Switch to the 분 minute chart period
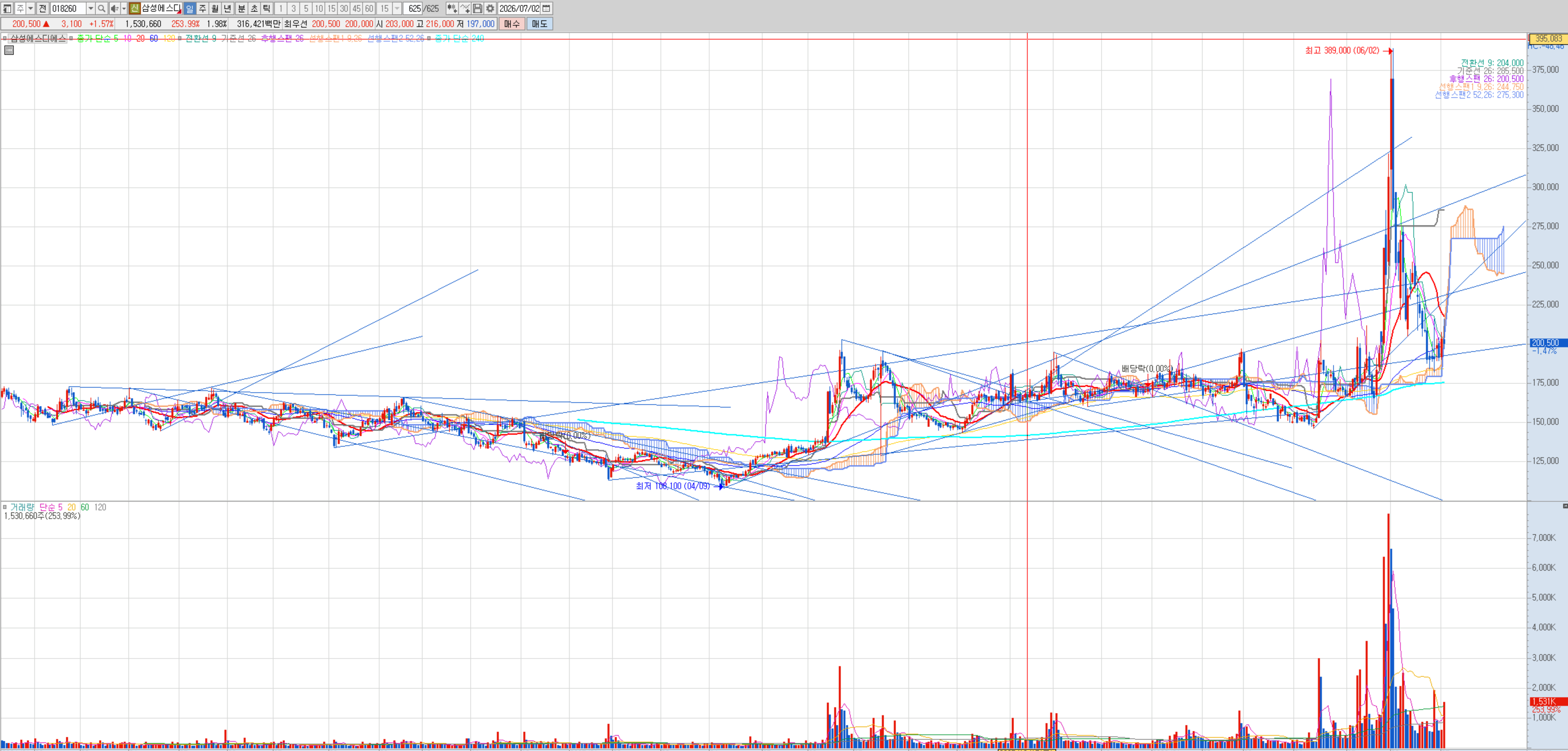 (x=242, y=8)
